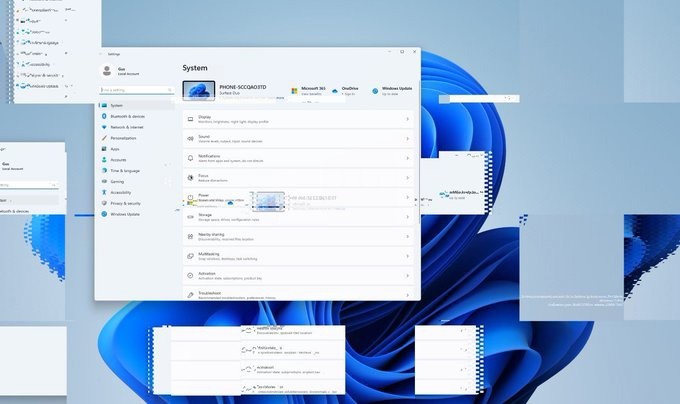Open Windows Update status in header

pyautogui.click(x=396, y=90)
